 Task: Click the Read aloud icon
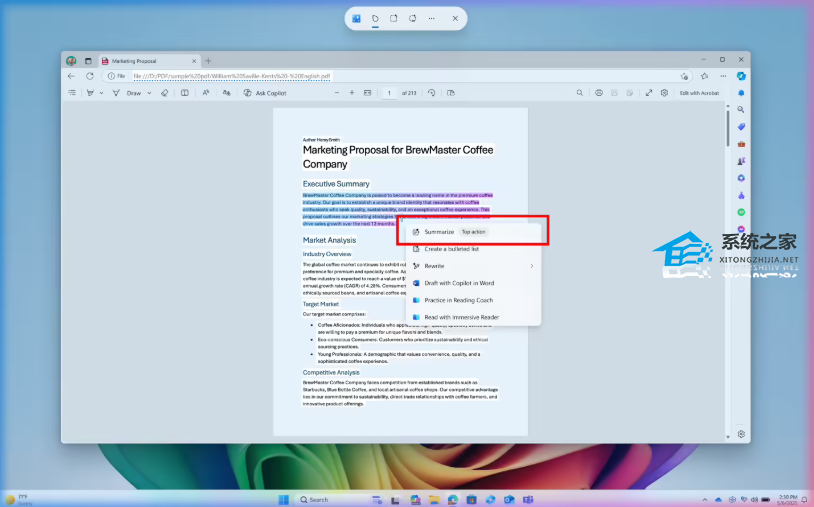[206, 93]
